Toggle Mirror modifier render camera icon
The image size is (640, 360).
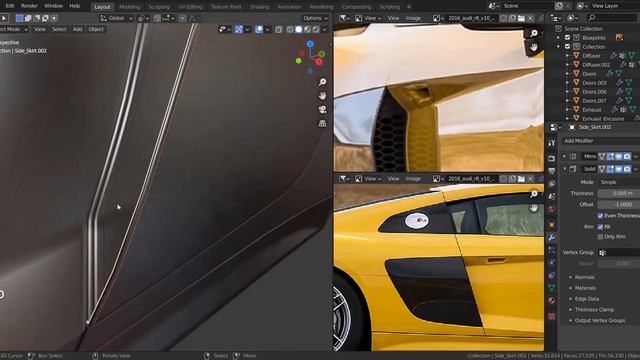[627, 156]
